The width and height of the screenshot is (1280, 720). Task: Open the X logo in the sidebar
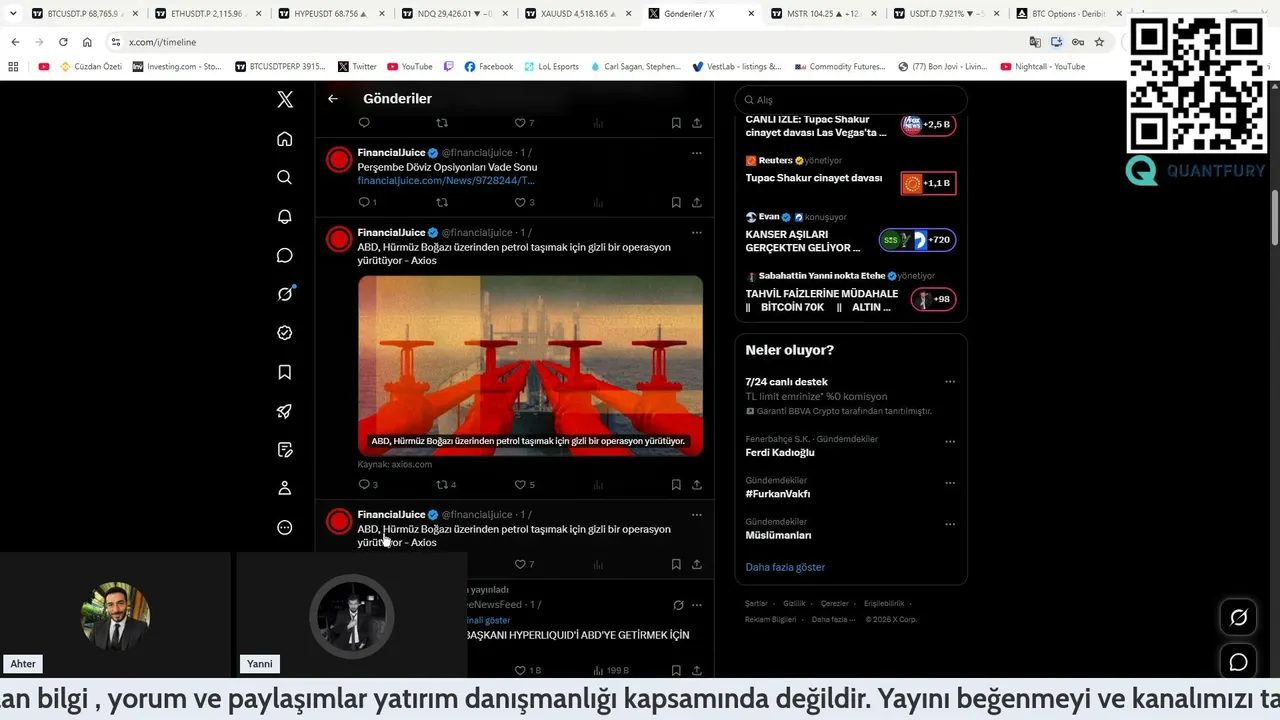click(285, 99)
